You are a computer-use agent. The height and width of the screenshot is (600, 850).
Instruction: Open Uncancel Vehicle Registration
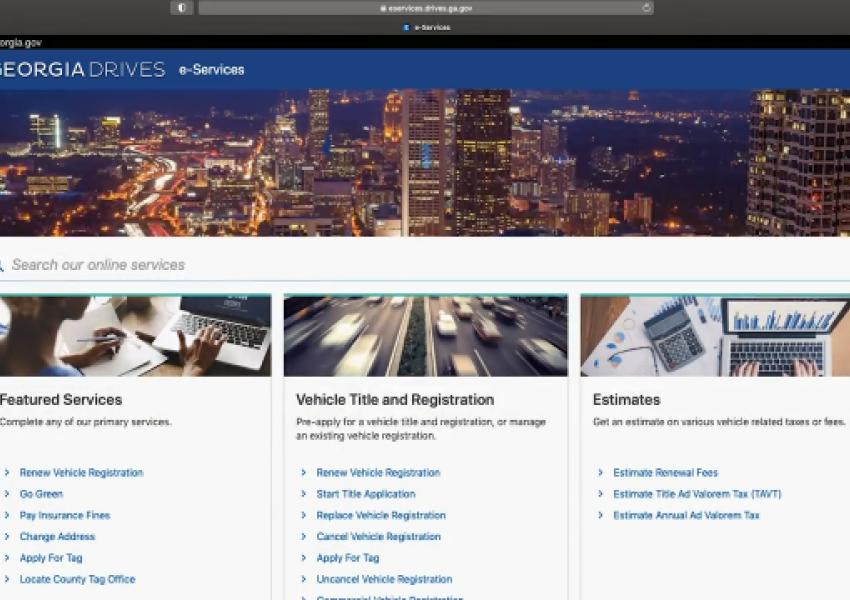385,579
